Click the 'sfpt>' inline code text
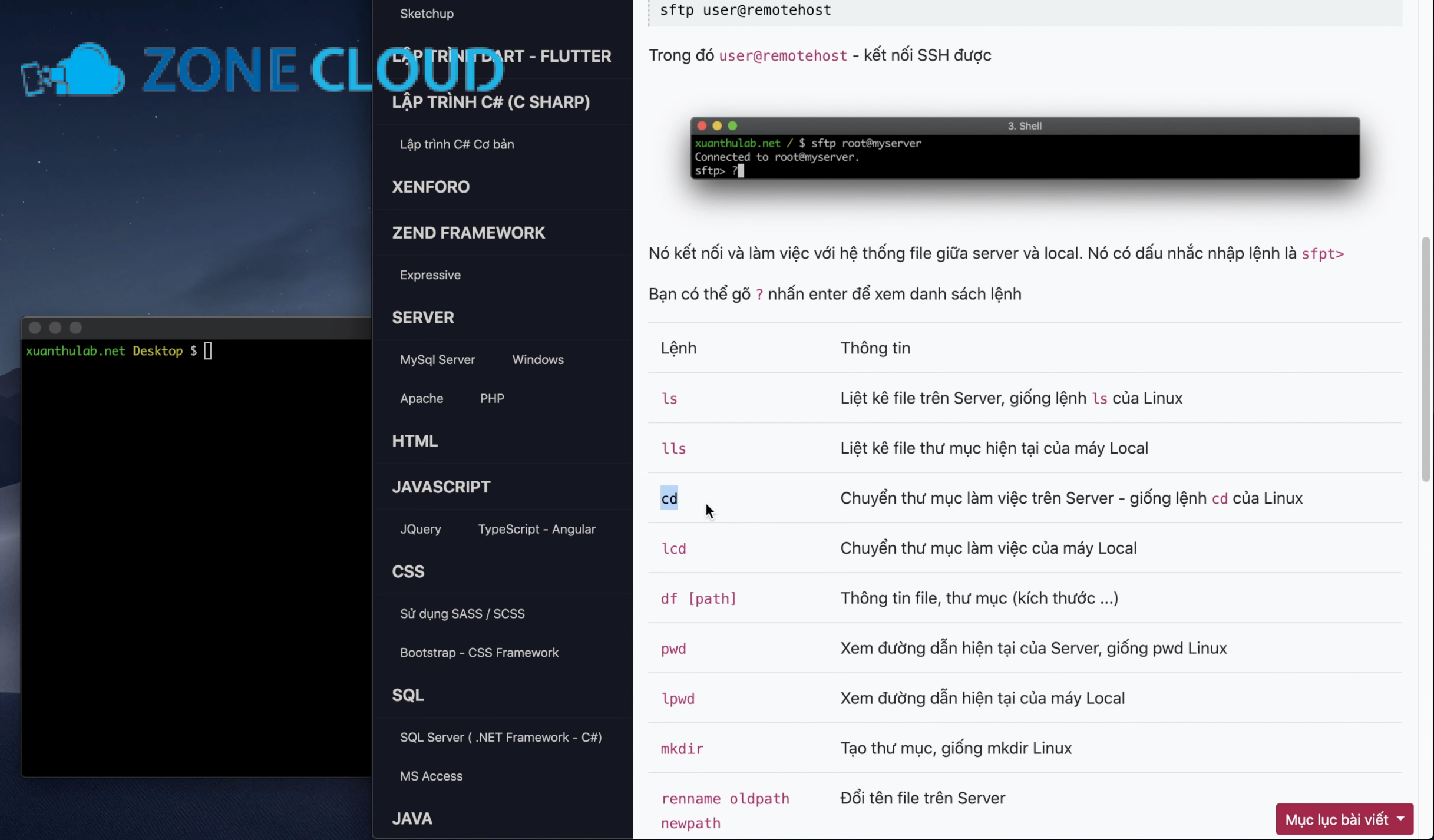The image size is (1434, 840). pyautogui.click(x=1322, y=254)
